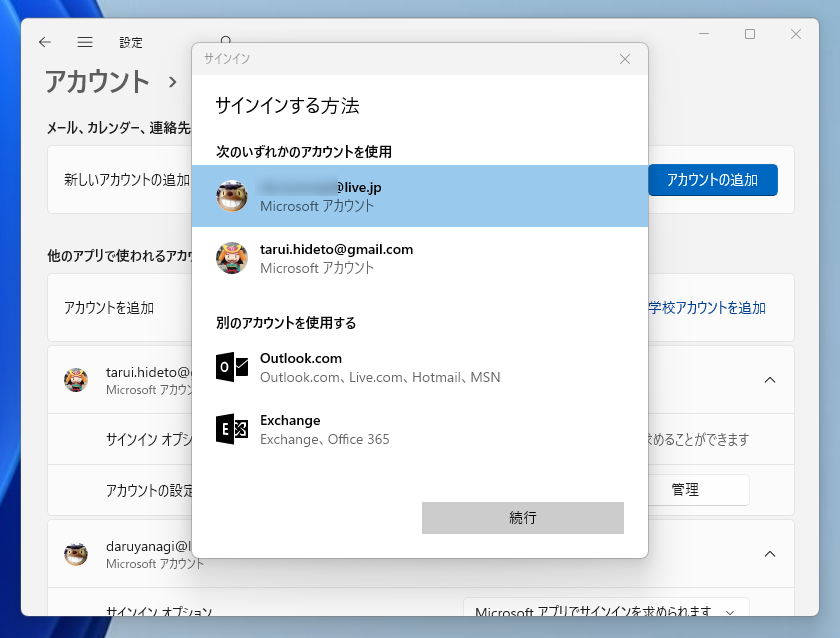Open the sign-in options dropdown for daruyanagi

tap(732, 610)
